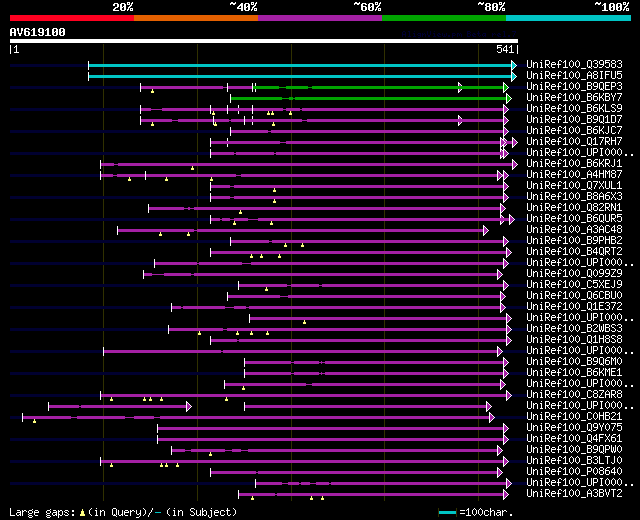Viewport: 640px width, 520px height.
Task: Select the UniRef100_Q7XUL1 label
Action: tap(574, 186)
